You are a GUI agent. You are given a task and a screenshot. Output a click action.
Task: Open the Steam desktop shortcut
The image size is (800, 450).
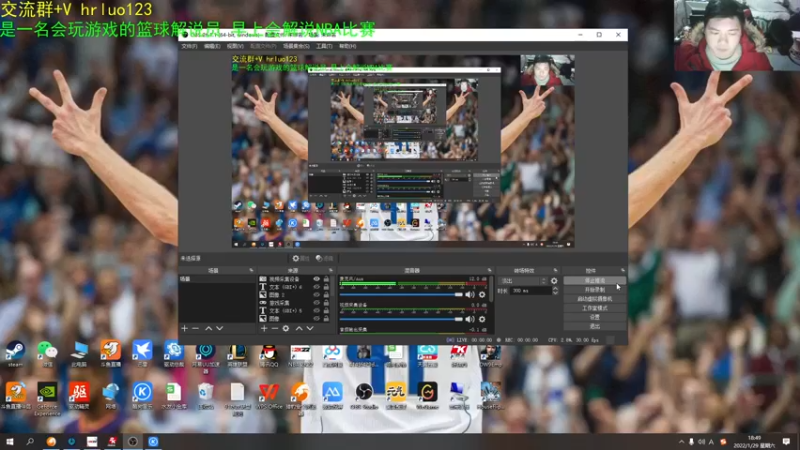[x=15, y=353]
